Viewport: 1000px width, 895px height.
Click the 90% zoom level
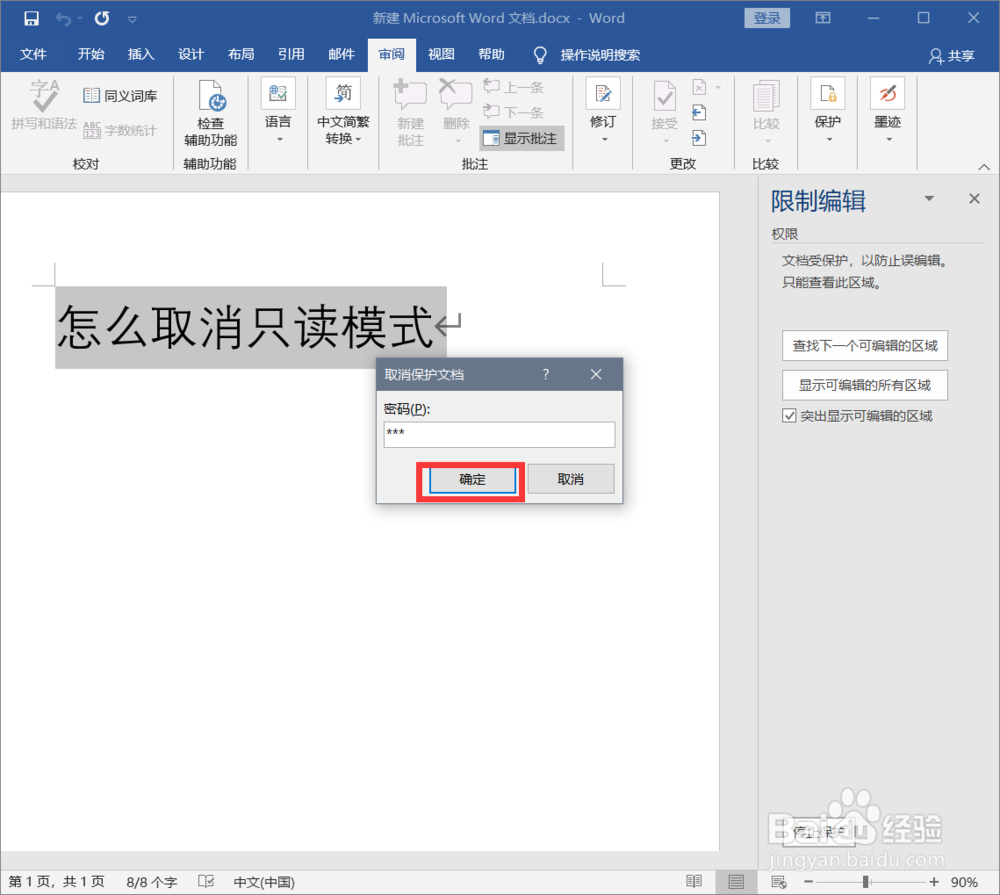964,882
